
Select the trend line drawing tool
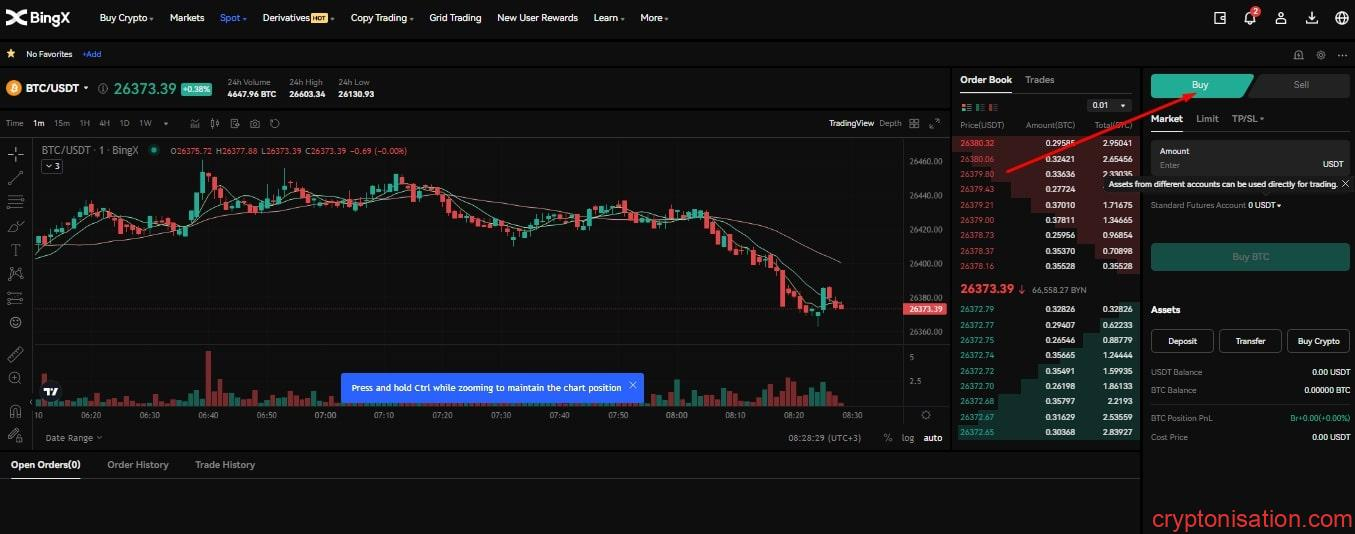coord(15,178)
